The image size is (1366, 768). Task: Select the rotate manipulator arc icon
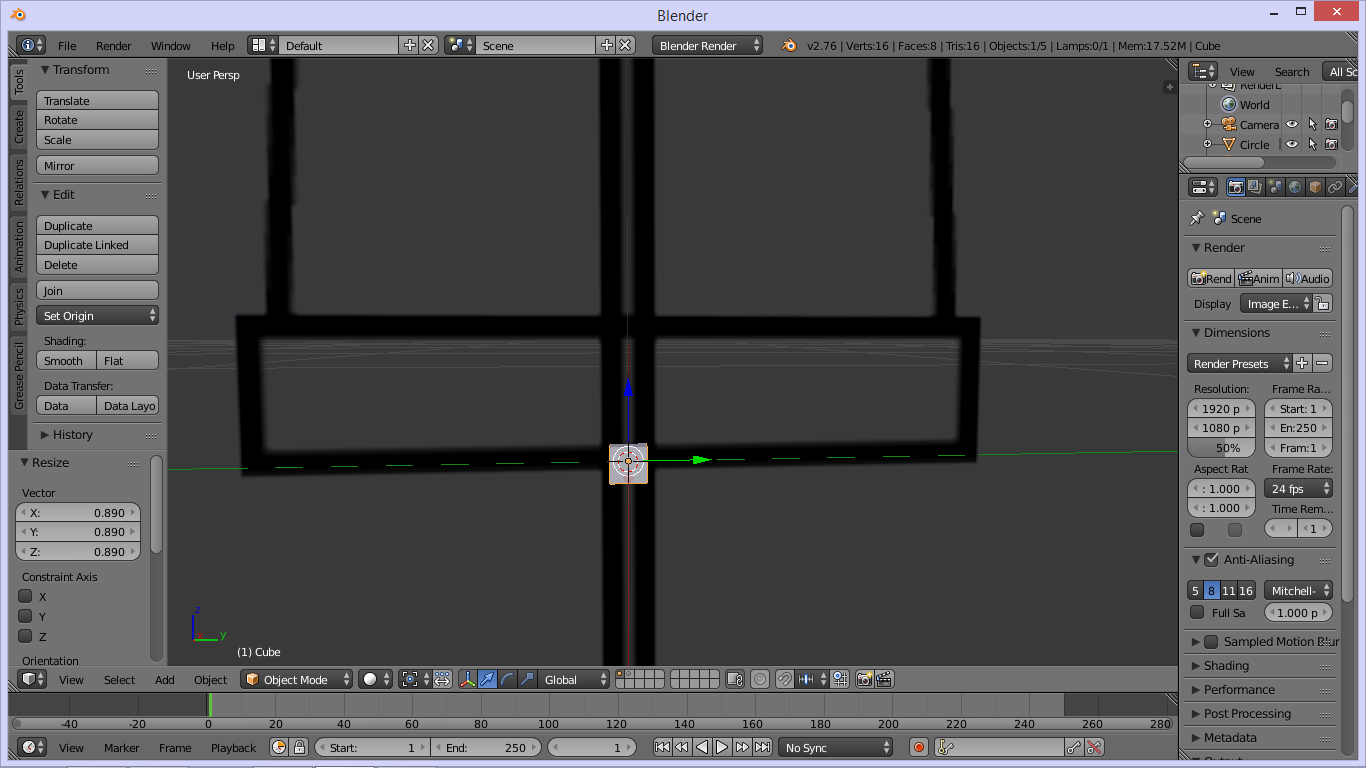(x=507, y=679)
